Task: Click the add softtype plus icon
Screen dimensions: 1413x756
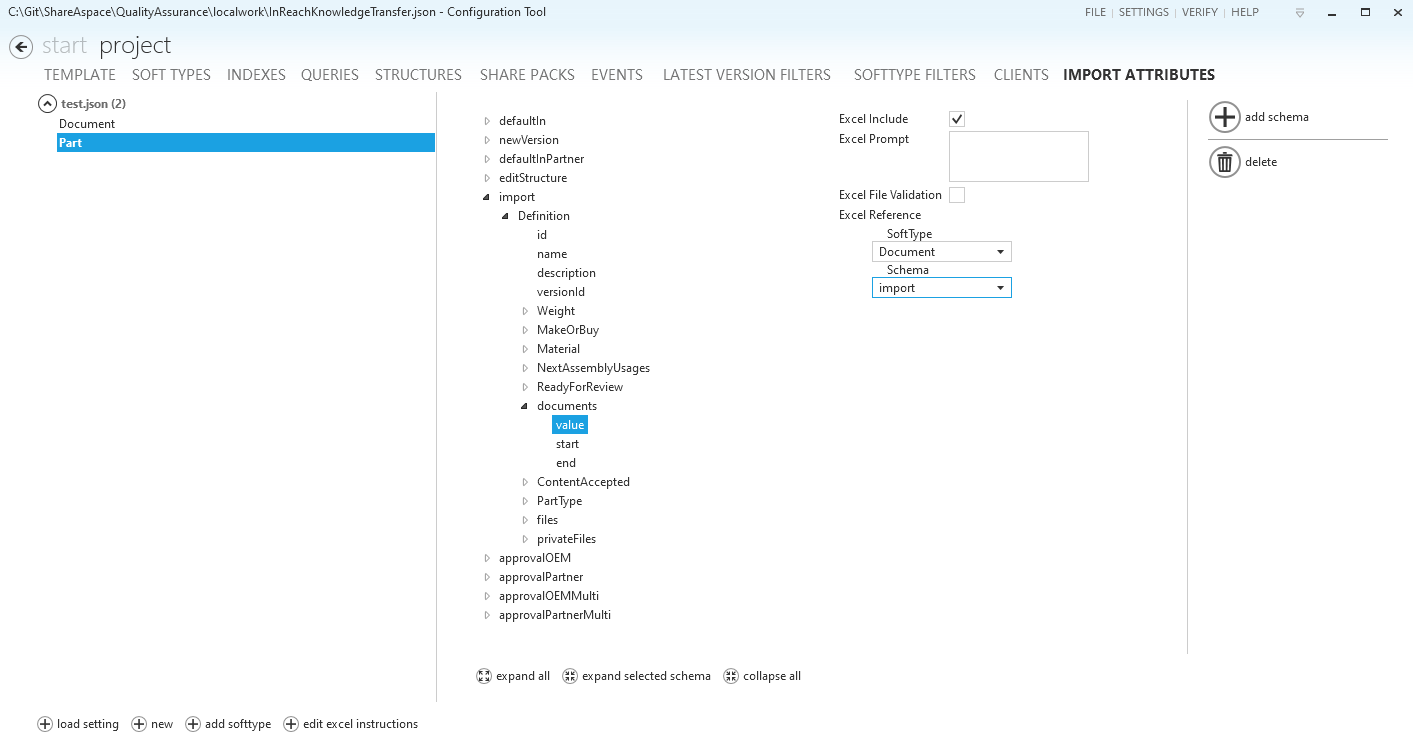Action: click(193, 724)
